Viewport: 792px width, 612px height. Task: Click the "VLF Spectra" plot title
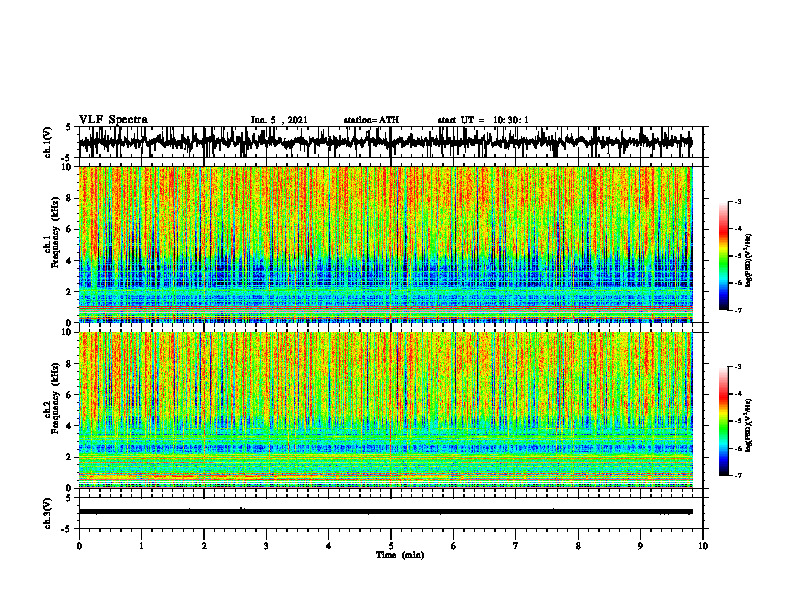pos(113,120)
